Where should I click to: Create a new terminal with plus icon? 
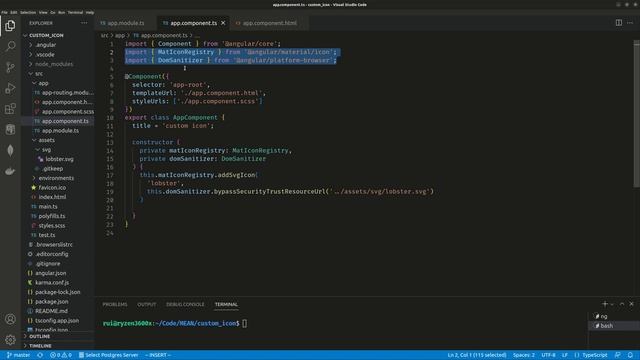coord(604,304)
